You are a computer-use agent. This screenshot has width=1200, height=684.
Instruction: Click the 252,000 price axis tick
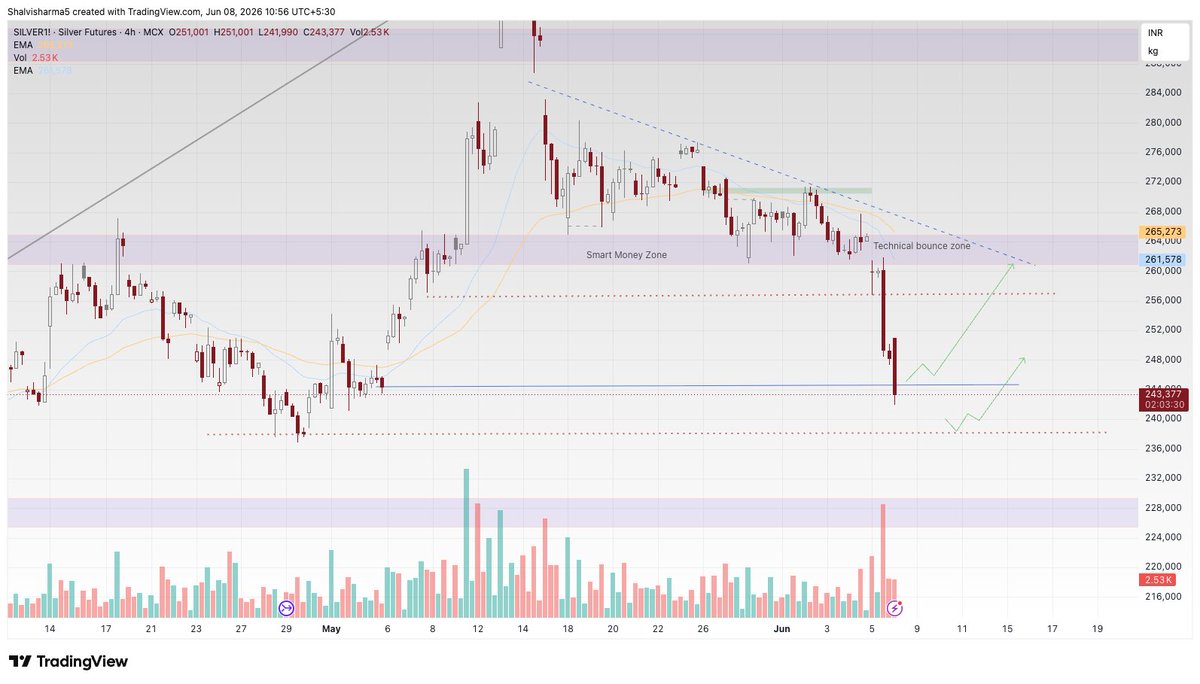1163,330
